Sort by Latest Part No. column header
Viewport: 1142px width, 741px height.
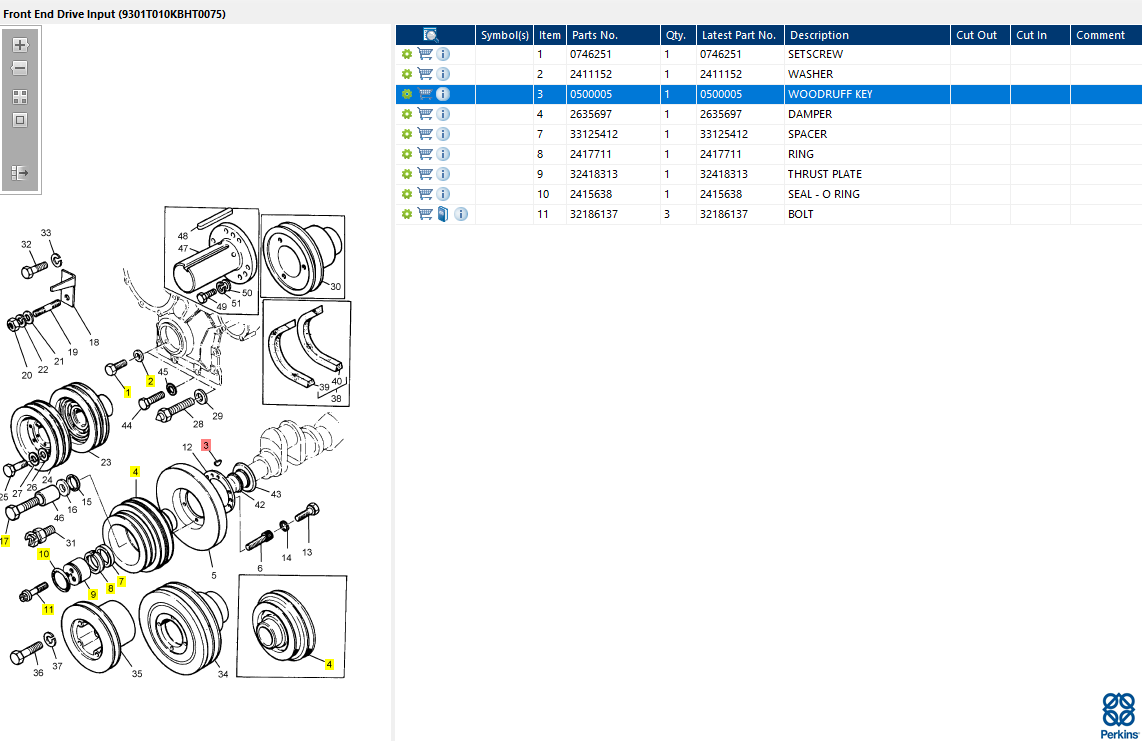[741, 35]
